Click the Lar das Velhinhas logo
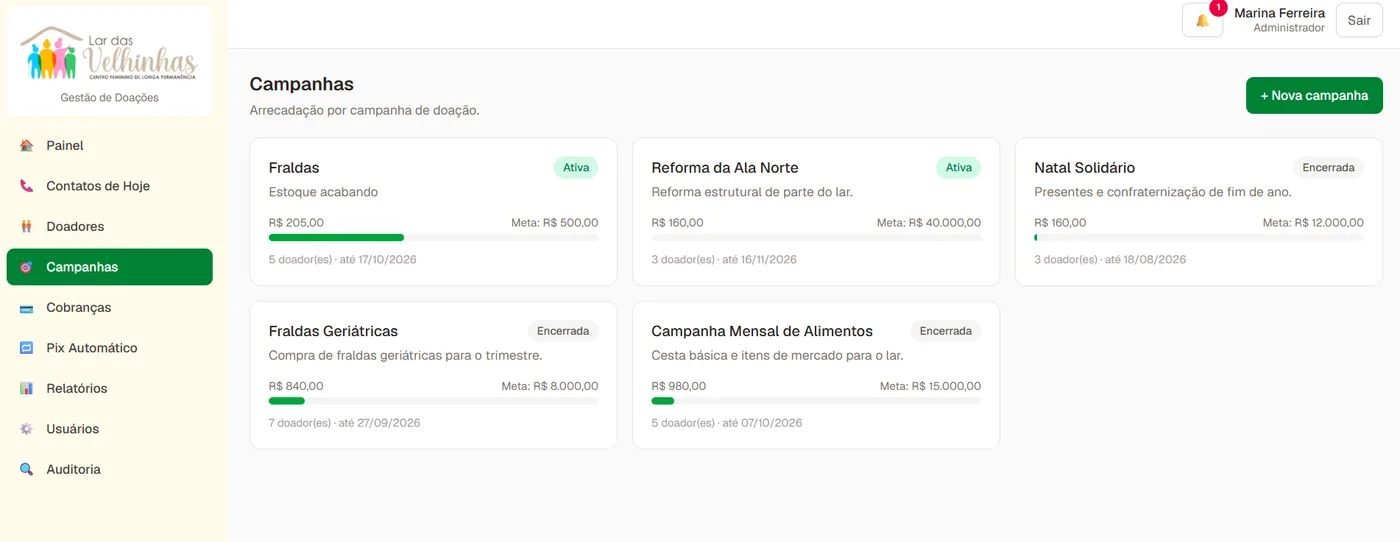1400x542 pixels. pos(109,53)
